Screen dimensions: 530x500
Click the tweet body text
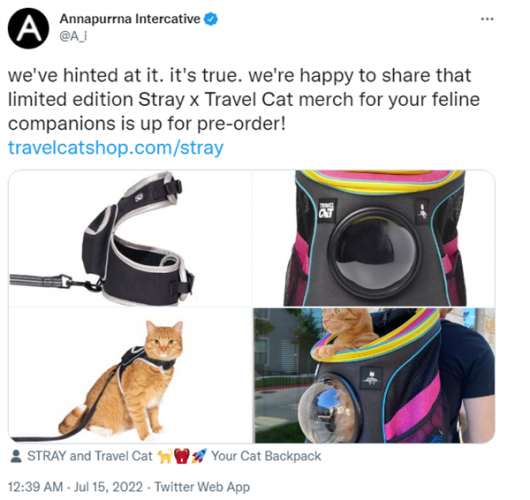243,100
